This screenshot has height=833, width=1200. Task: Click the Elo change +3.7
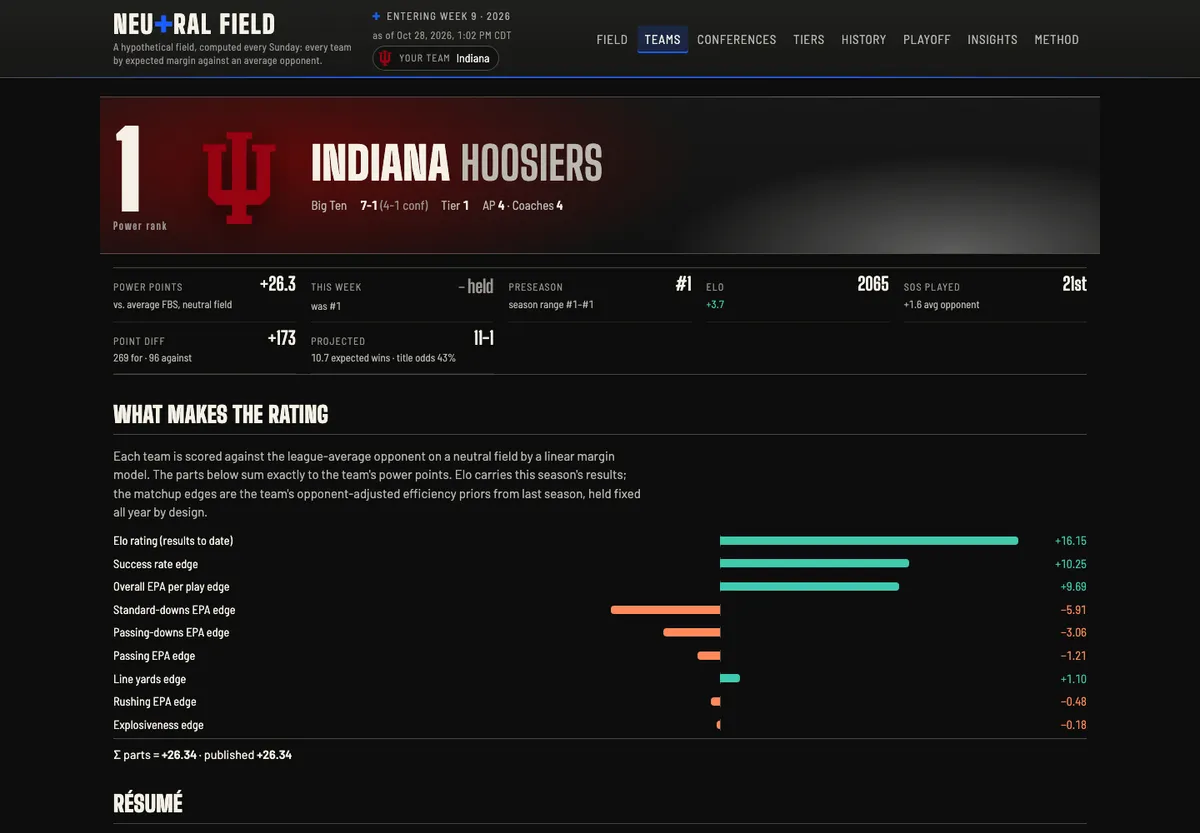[715, 304]
